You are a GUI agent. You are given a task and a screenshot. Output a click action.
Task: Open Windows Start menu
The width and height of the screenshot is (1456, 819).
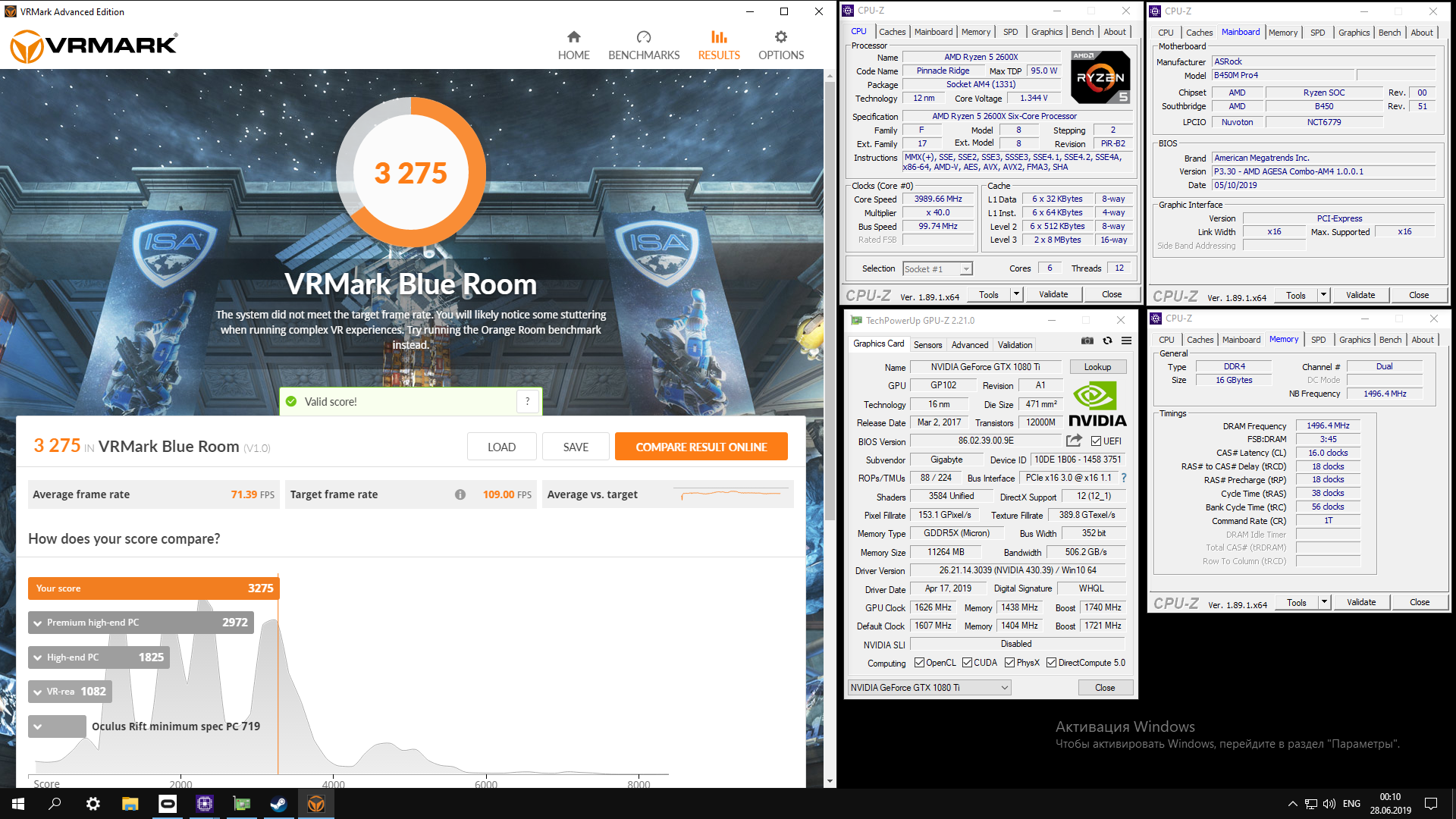[18, 804]
